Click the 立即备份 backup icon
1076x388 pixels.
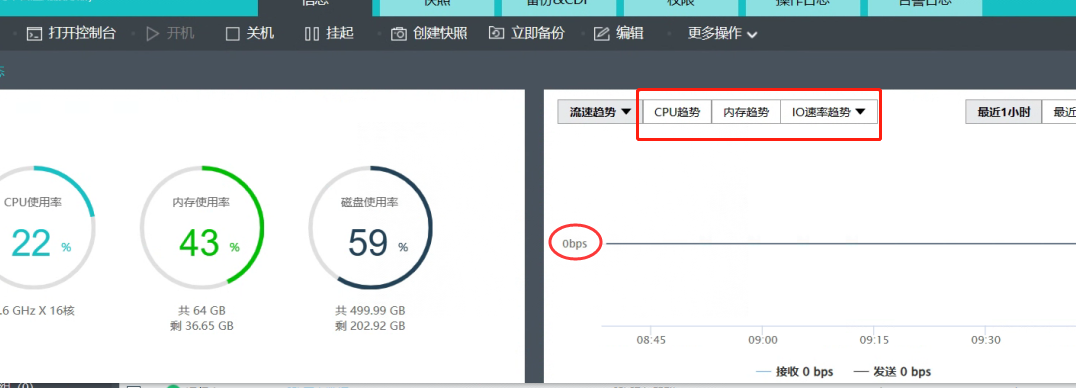tap(496, 33)
